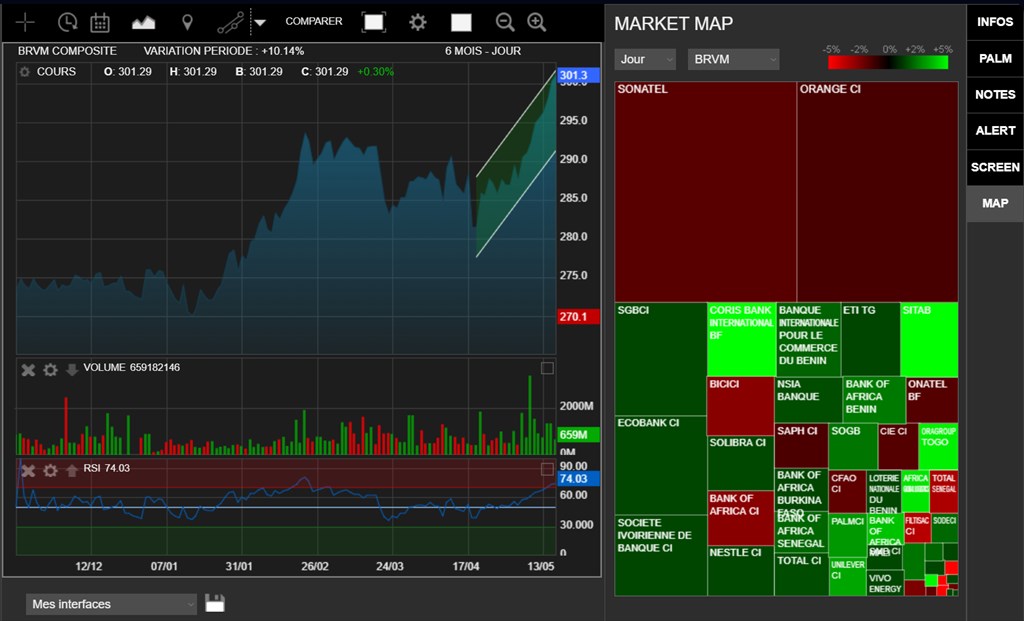The image size is (1024, 621).
Task: Move the VOLUME panel down
Action: tap(72, 370)
